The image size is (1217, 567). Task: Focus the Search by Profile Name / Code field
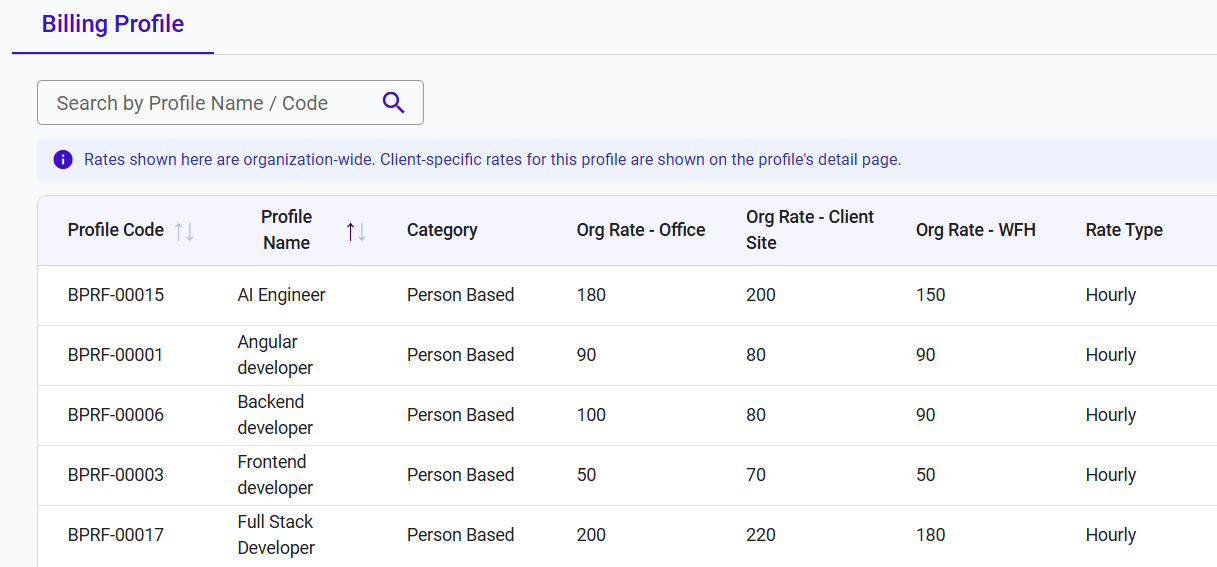point(230,103)
